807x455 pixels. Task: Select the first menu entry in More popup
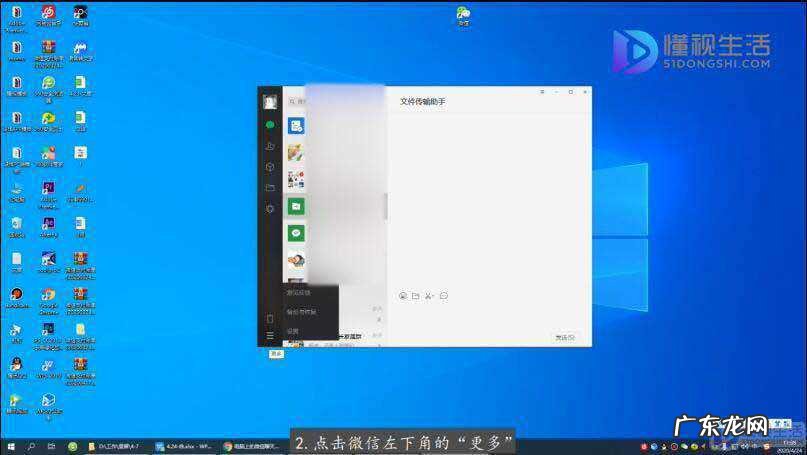tap(299, 293)
